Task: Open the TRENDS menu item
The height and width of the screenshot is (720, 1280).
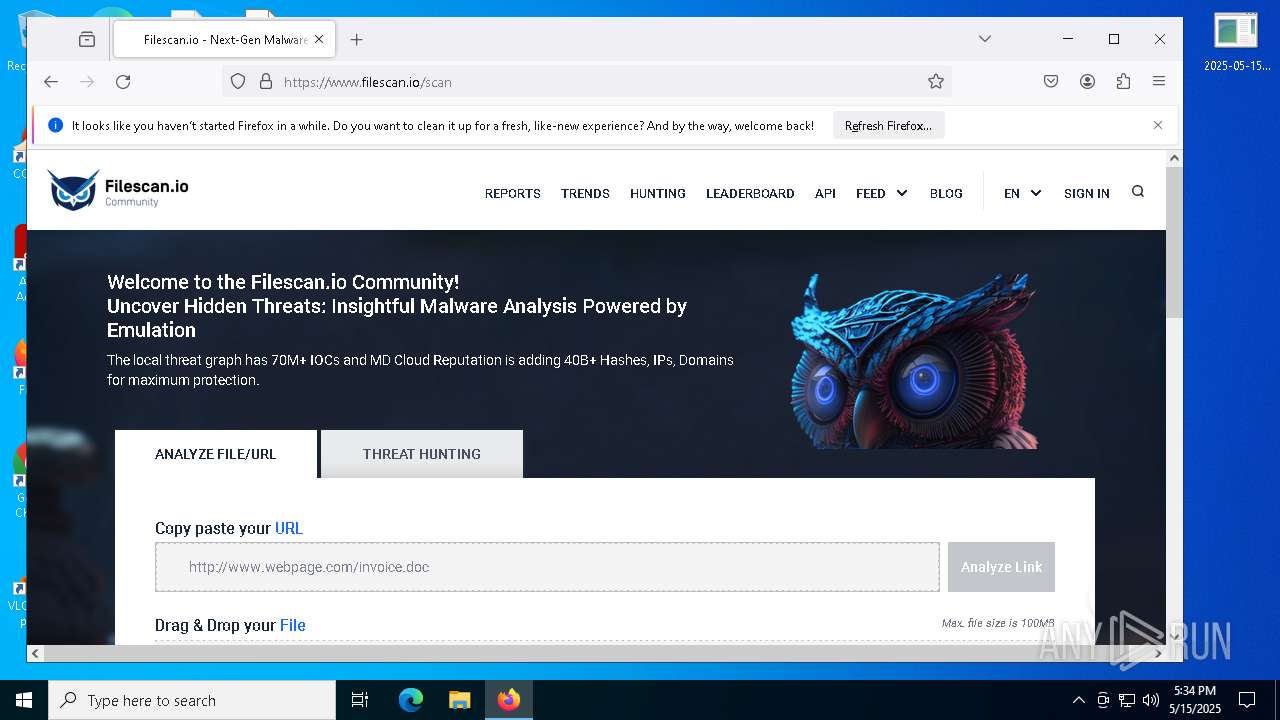Action: [585, 194]
